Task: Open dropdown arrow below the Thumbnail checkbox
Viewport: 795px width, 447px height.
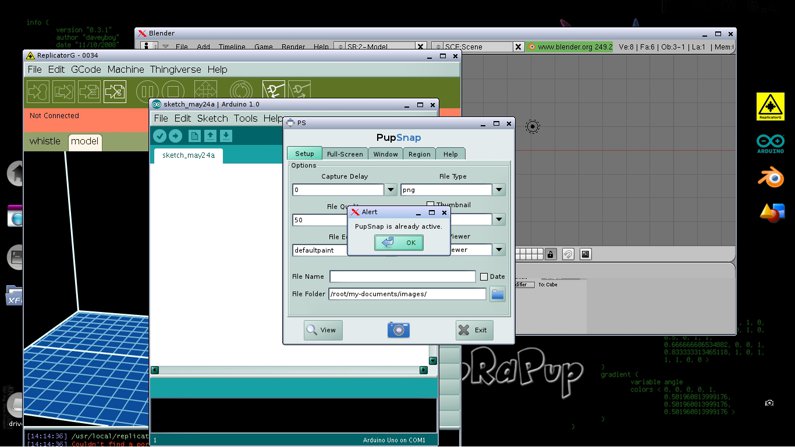Action: [x=499, y=219]
